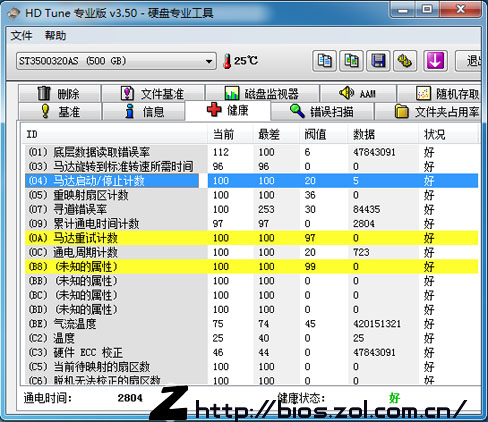Click the green 好 health status value
This screenshot has height=422, width=488.
[x=395, y=398]
